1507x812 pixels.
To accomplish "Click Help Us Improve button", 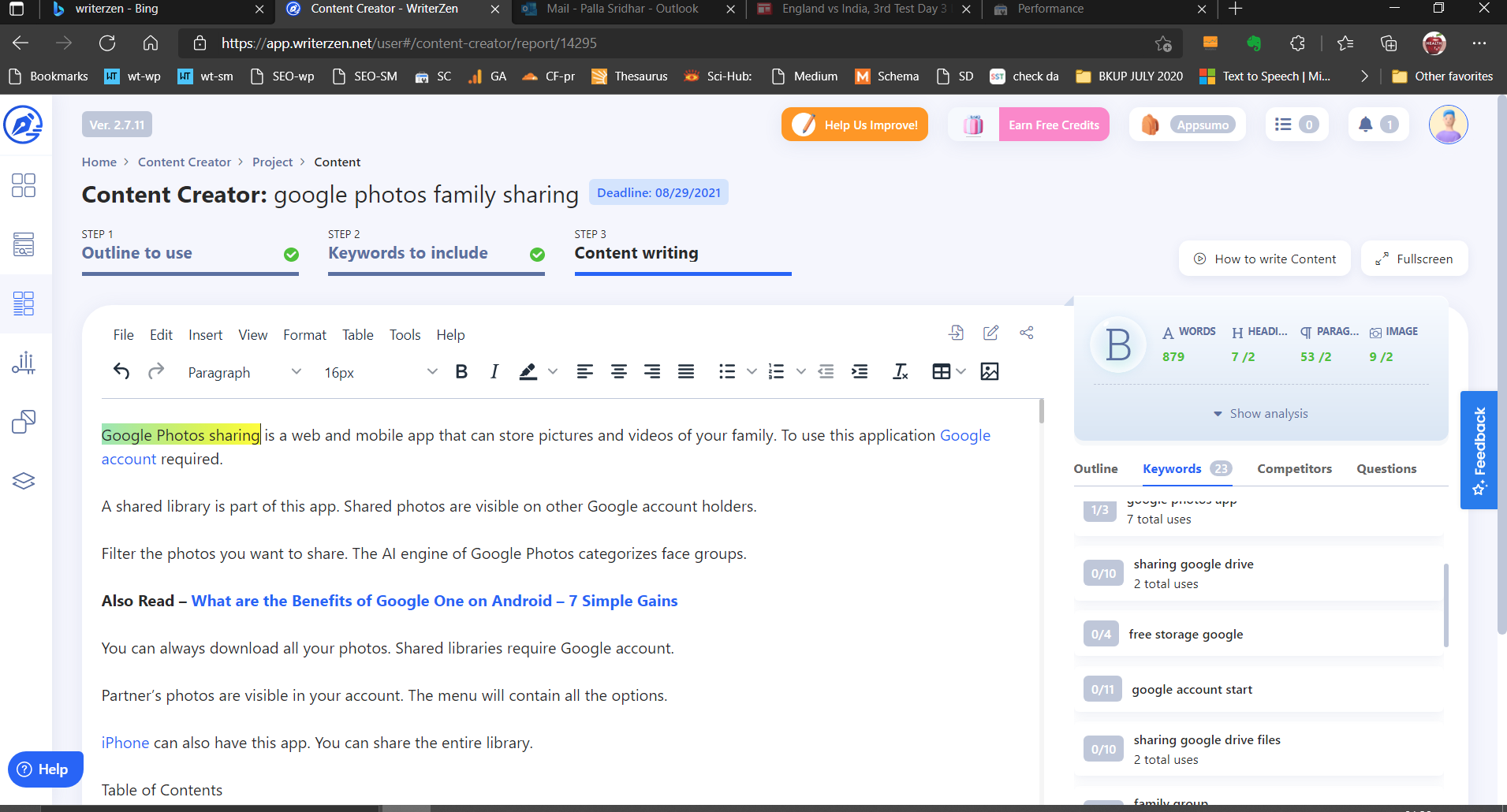I will tap(855, 125).
